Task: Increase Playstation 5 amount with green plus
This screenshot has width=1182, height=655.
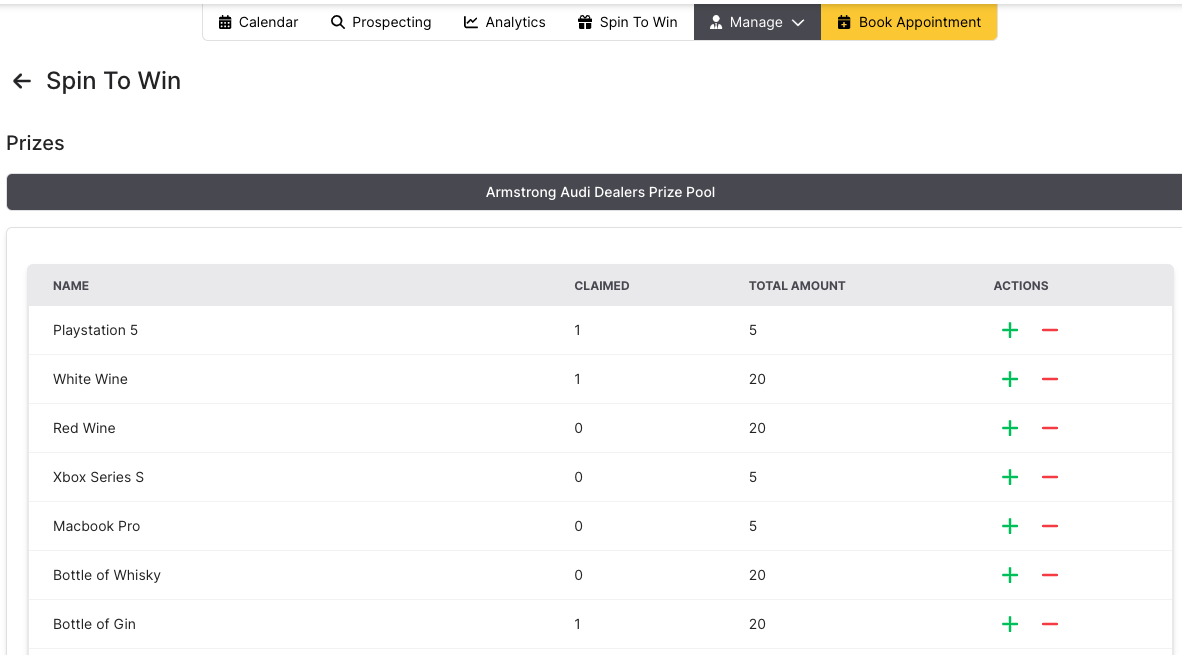Action: point(1010,330)
